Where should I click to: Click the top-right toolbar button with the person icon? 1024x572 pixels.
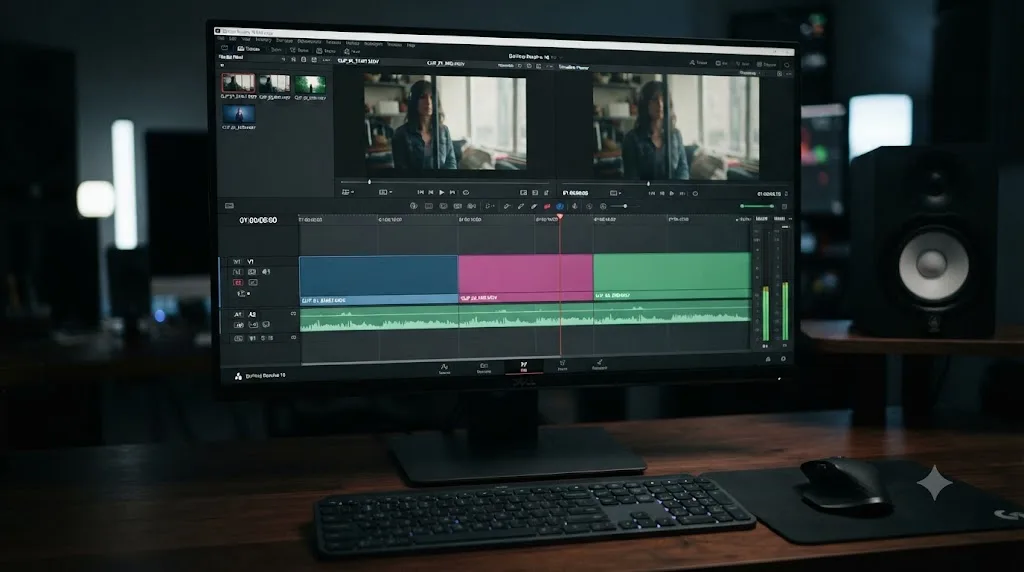(698, 63)
